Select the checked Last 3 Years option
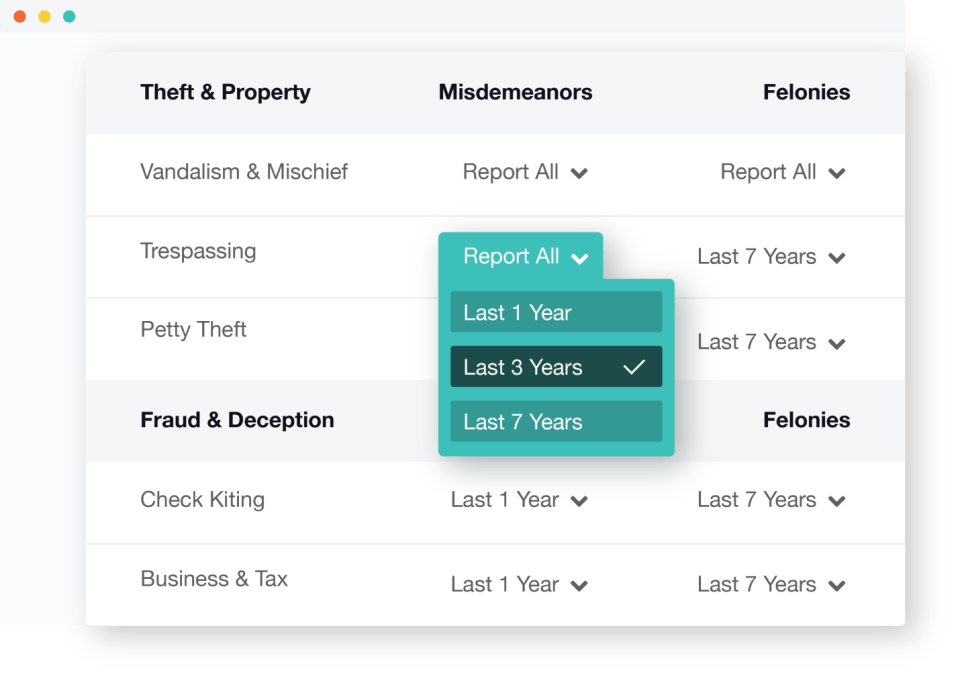The width and height of the screenshot is (960, 681). coord(556,367)
